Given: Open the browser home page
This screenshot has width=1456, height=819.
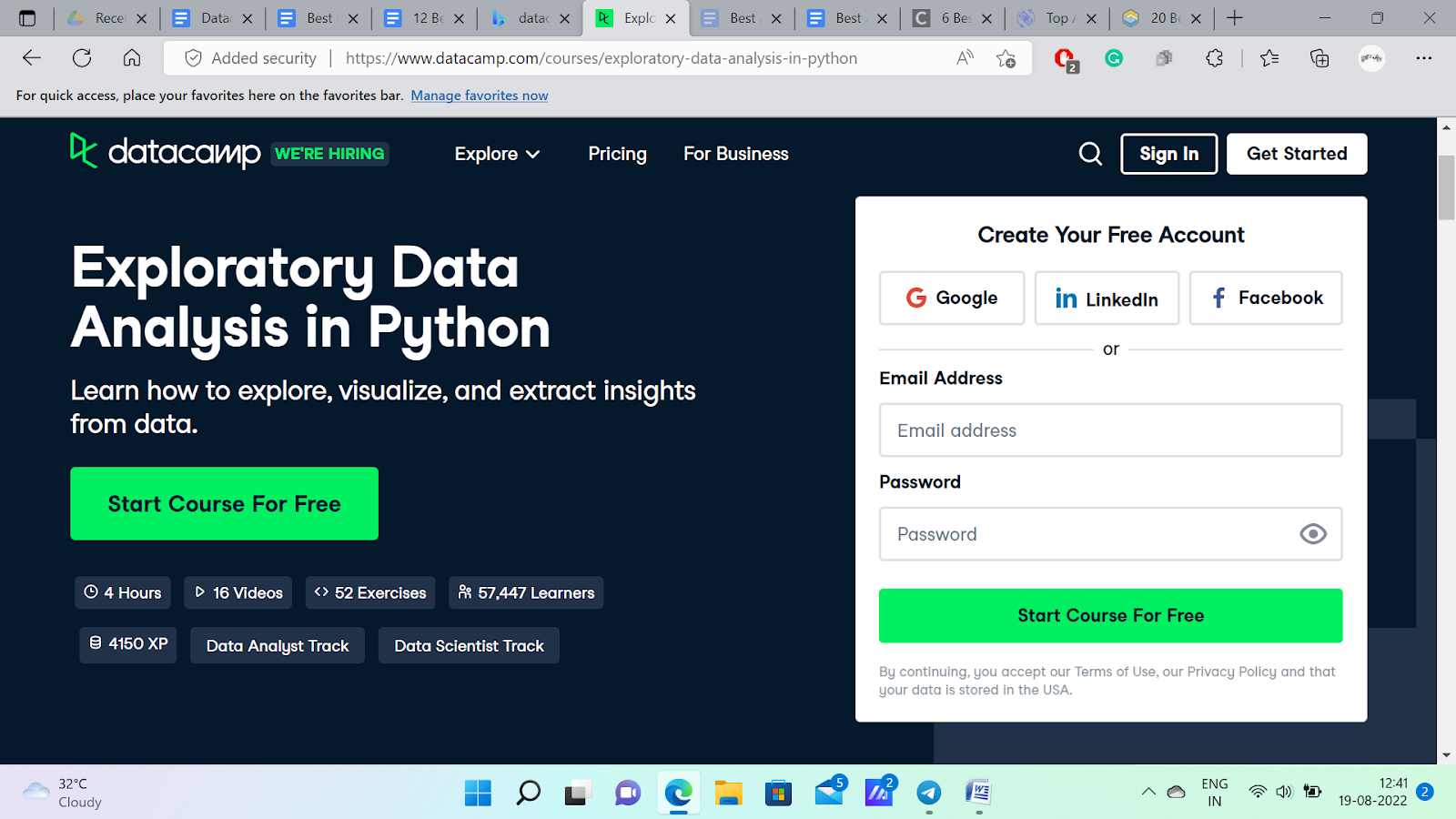Looking at the screenshot, I should 132,58.
